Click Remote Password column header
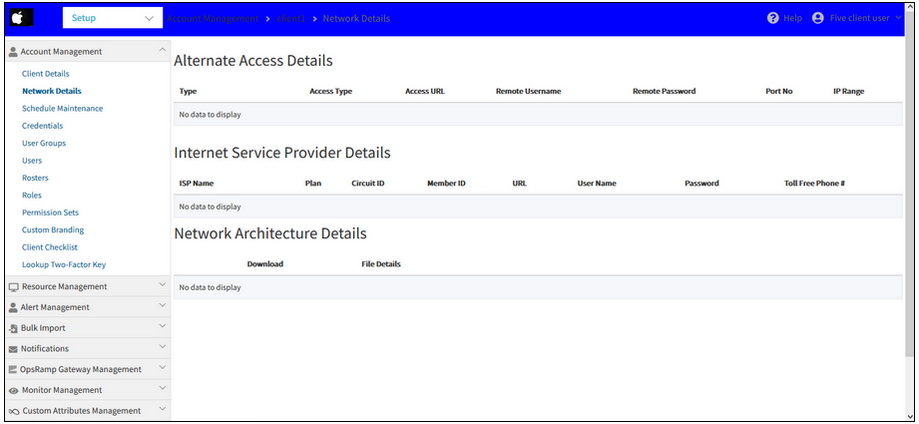The image size is (919, 424). [x=664, y=91]
